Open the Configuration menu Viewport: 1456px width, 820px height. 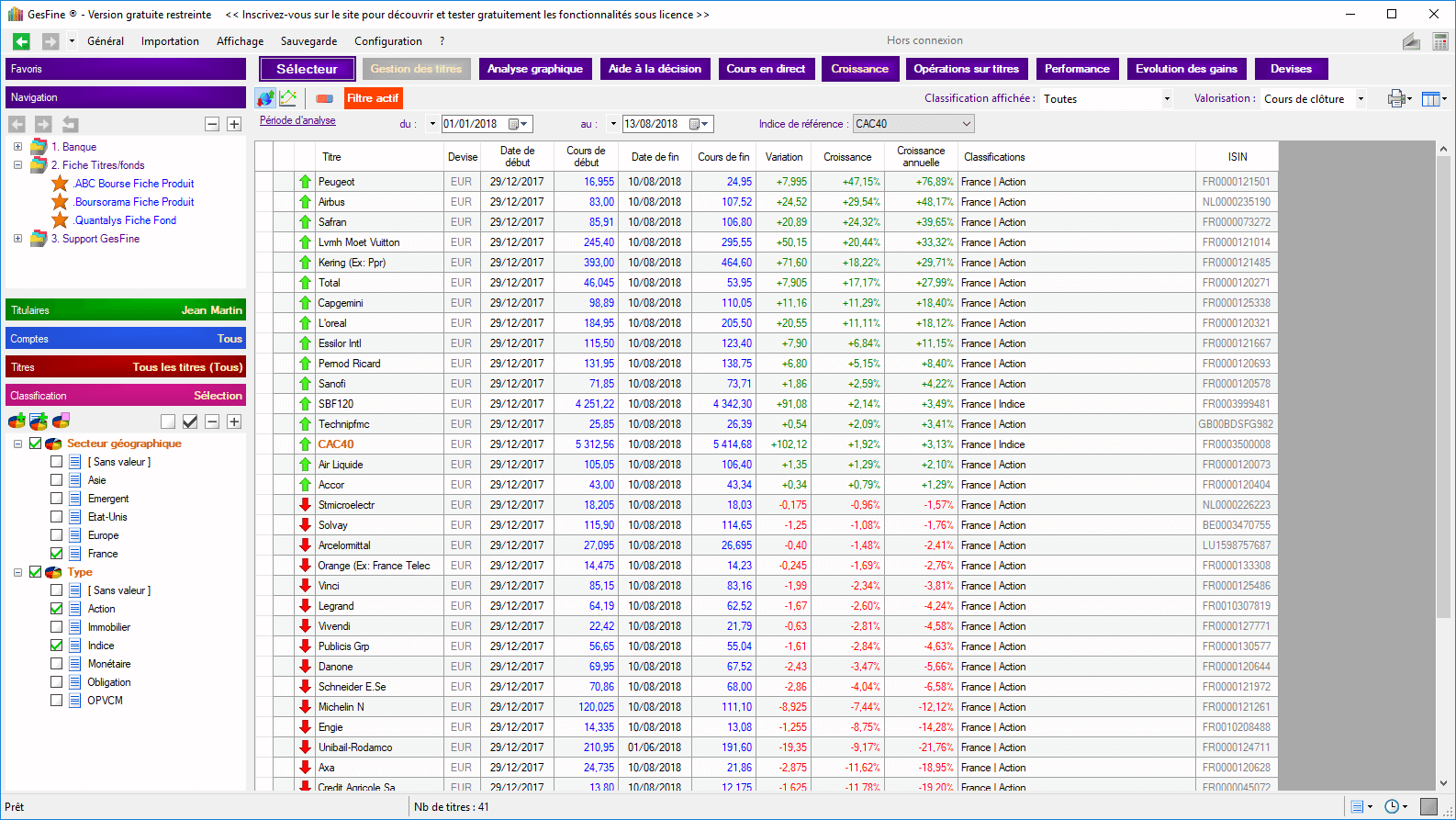coord(388,41)
